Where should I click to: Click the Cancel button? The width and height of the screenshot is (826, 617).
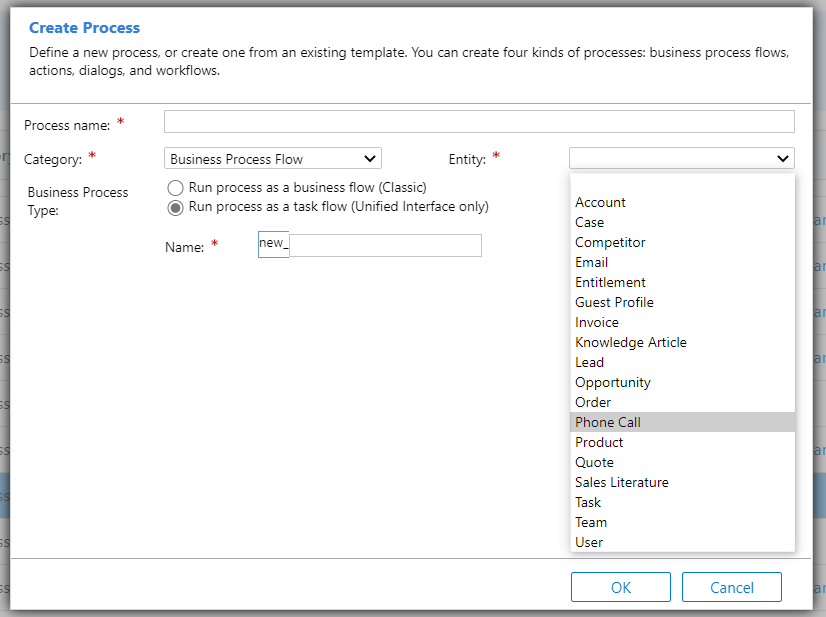coord(731,587)
